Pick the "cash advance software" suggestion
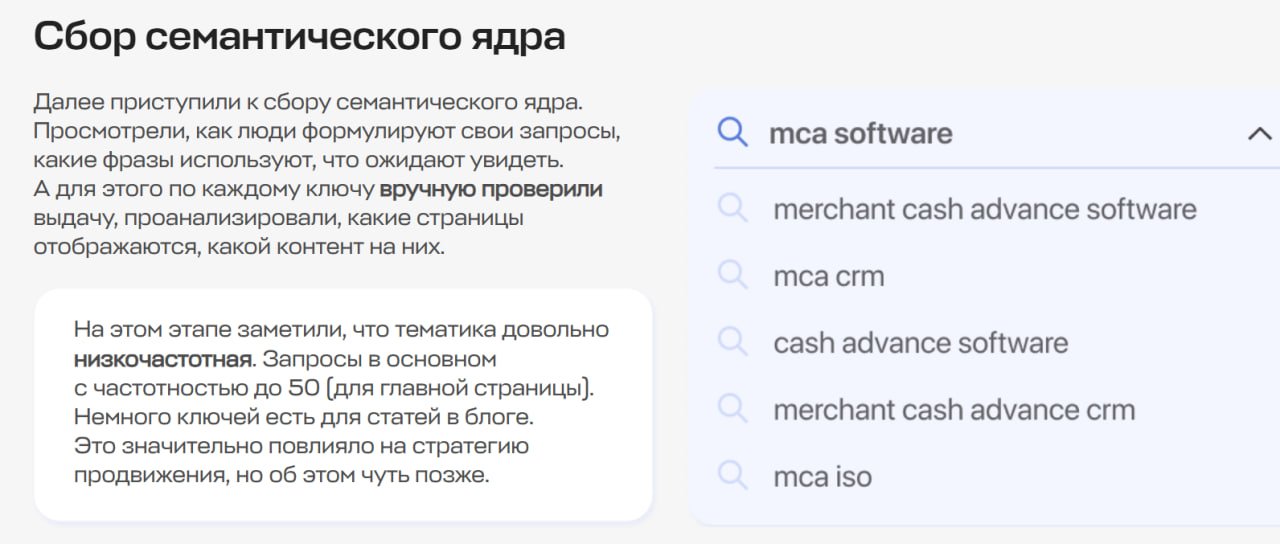 [920, 343]
